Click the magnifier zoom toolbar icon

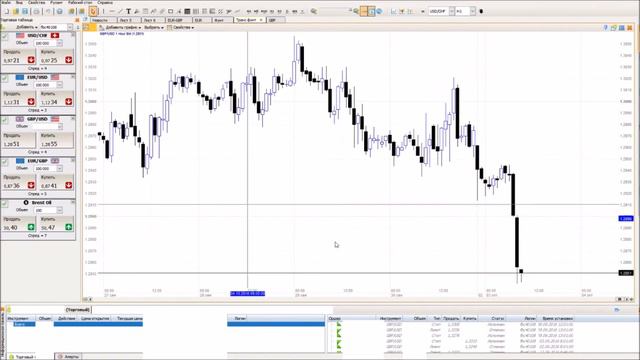coord(313,11)
